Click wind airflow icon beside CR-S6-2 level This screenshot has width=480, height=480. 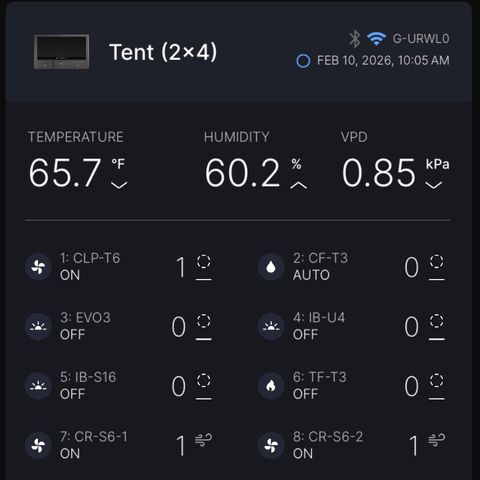437,440
